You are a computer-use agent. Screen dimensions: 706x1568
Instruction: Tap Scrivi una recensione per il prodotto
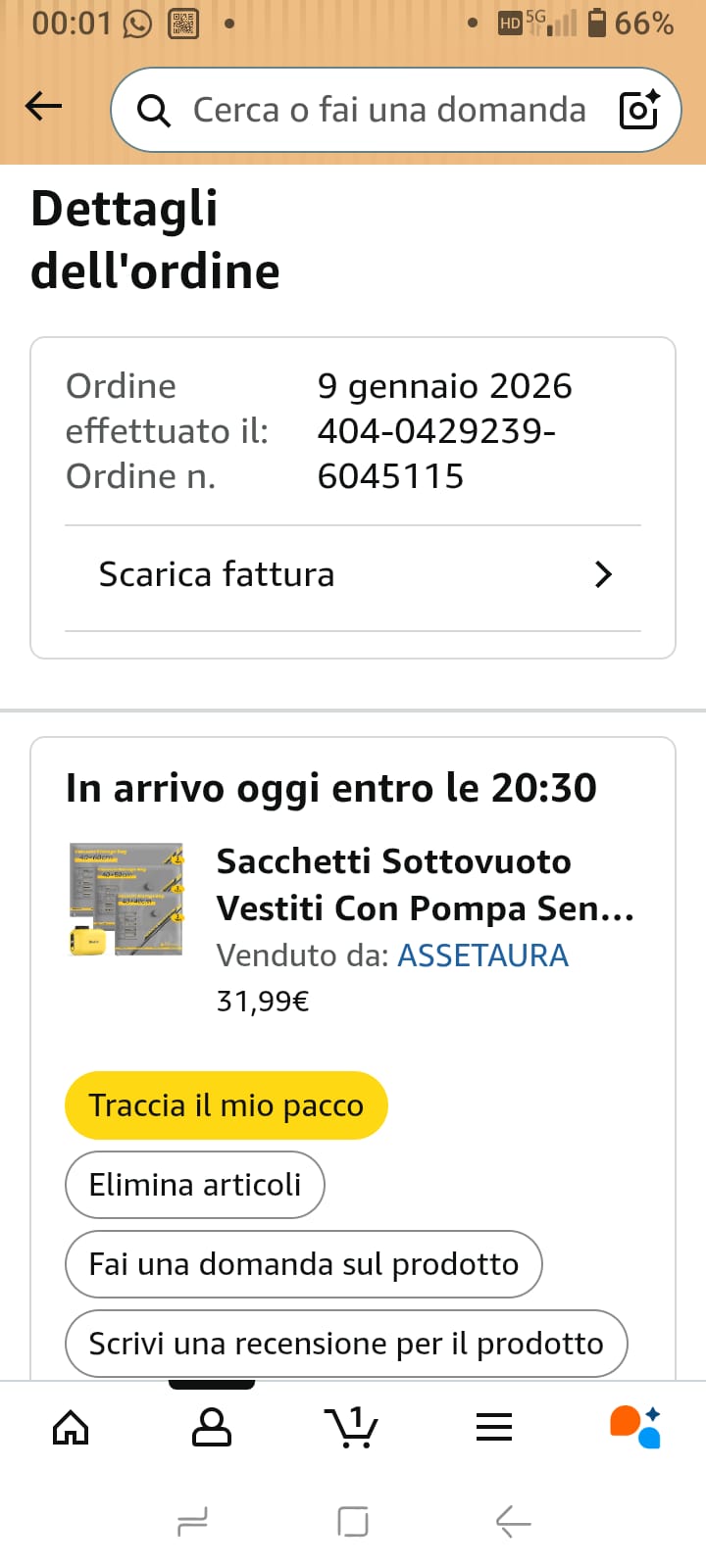coord(346,1344)
